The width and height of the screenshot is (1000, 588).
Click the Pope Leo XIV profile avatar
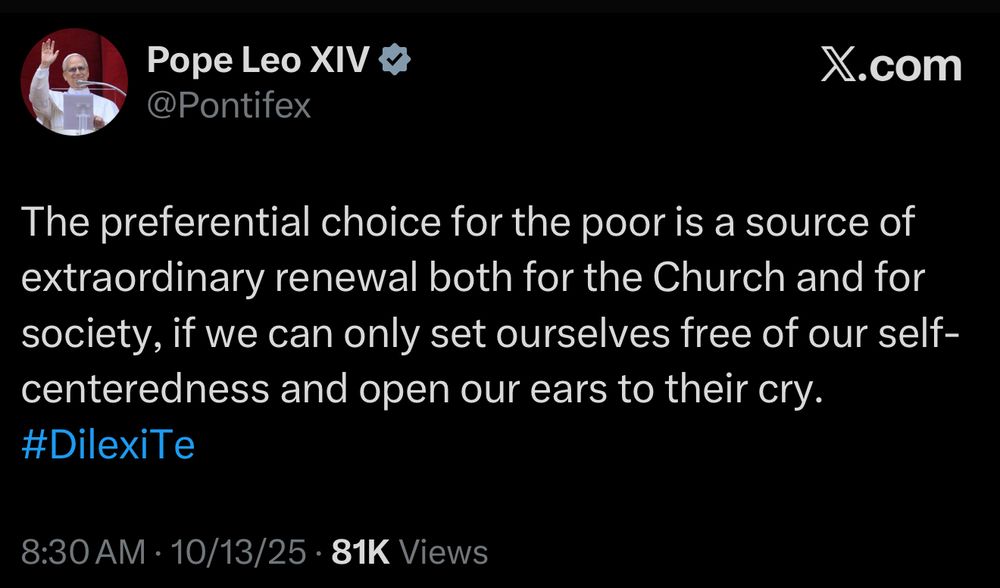[x=73, y=82]
